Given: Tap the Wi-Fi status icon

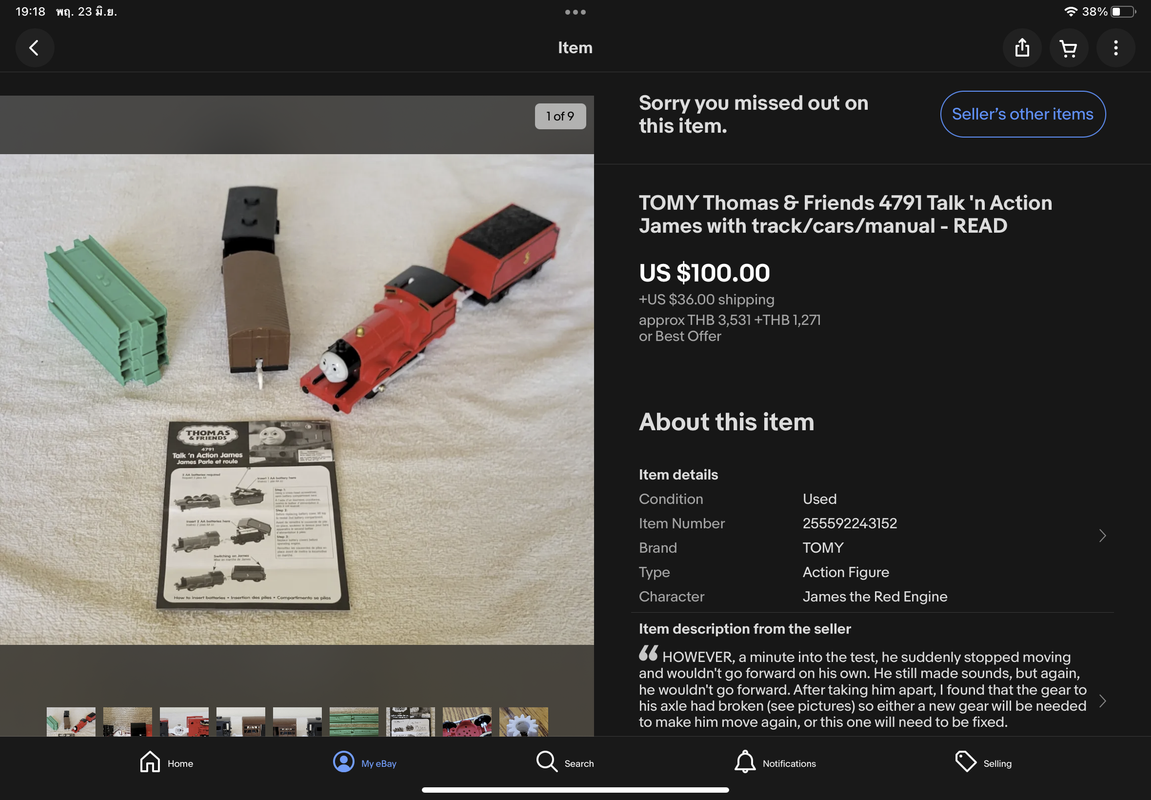Looking at the screenshot, I should [1070, 12].
